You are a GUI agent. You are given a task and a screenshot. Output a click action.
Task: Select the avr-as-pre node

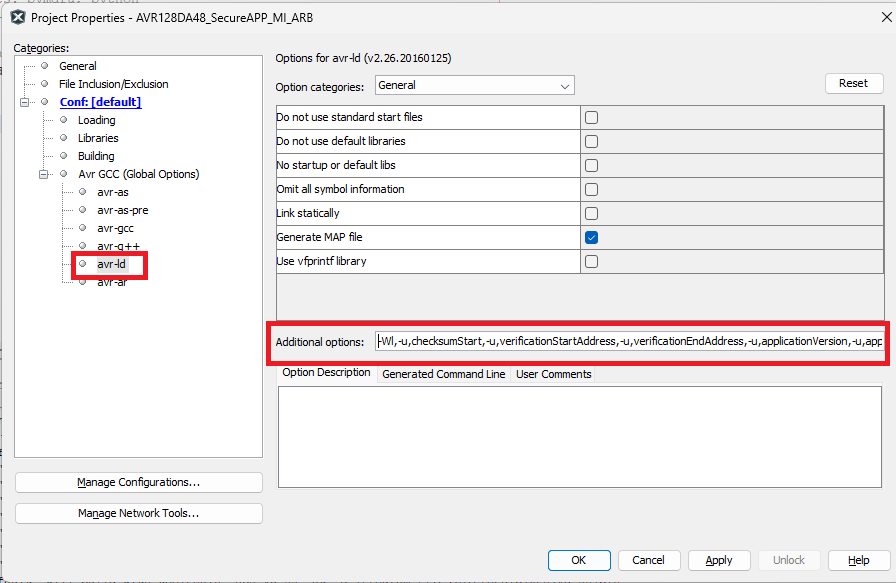[x=122, y=210]
